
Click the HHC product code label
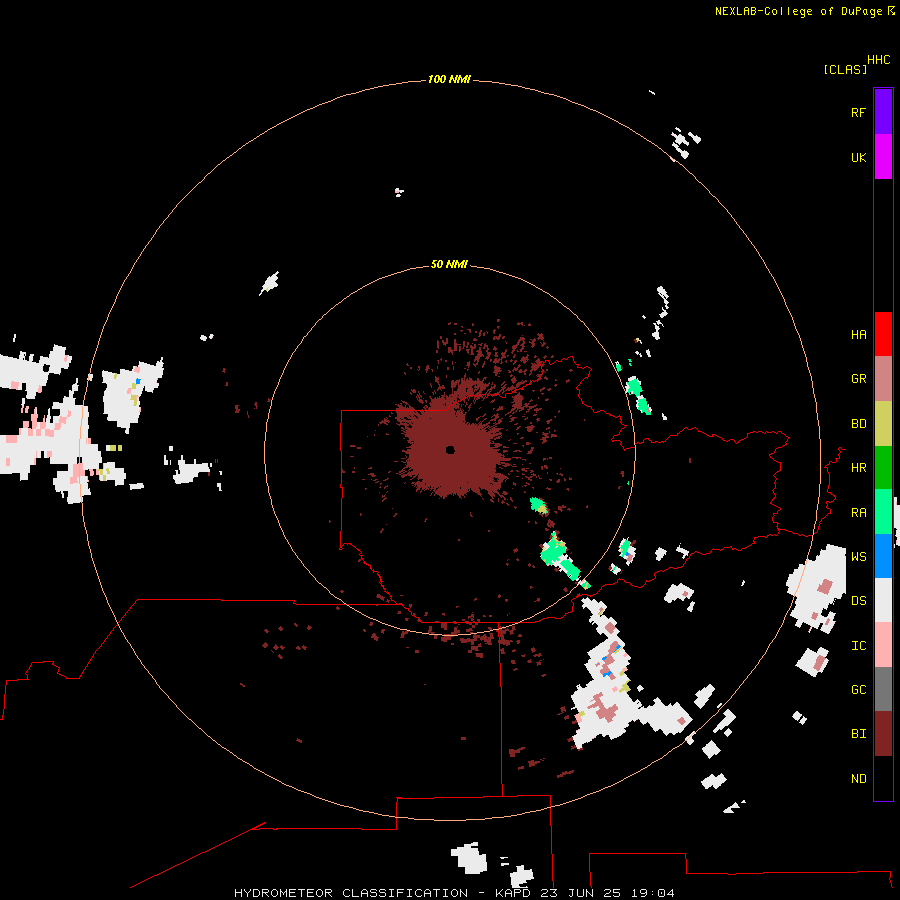tap(879, 60)
